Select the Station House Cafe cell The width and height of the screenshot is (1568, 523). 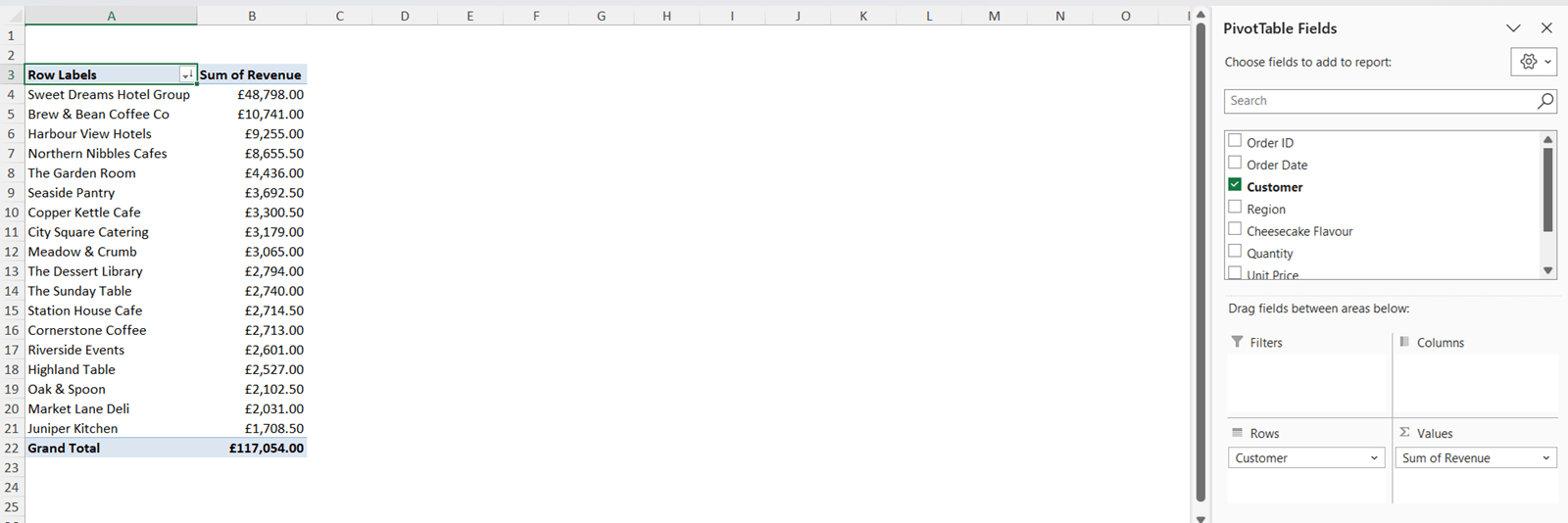click(111, 310)
